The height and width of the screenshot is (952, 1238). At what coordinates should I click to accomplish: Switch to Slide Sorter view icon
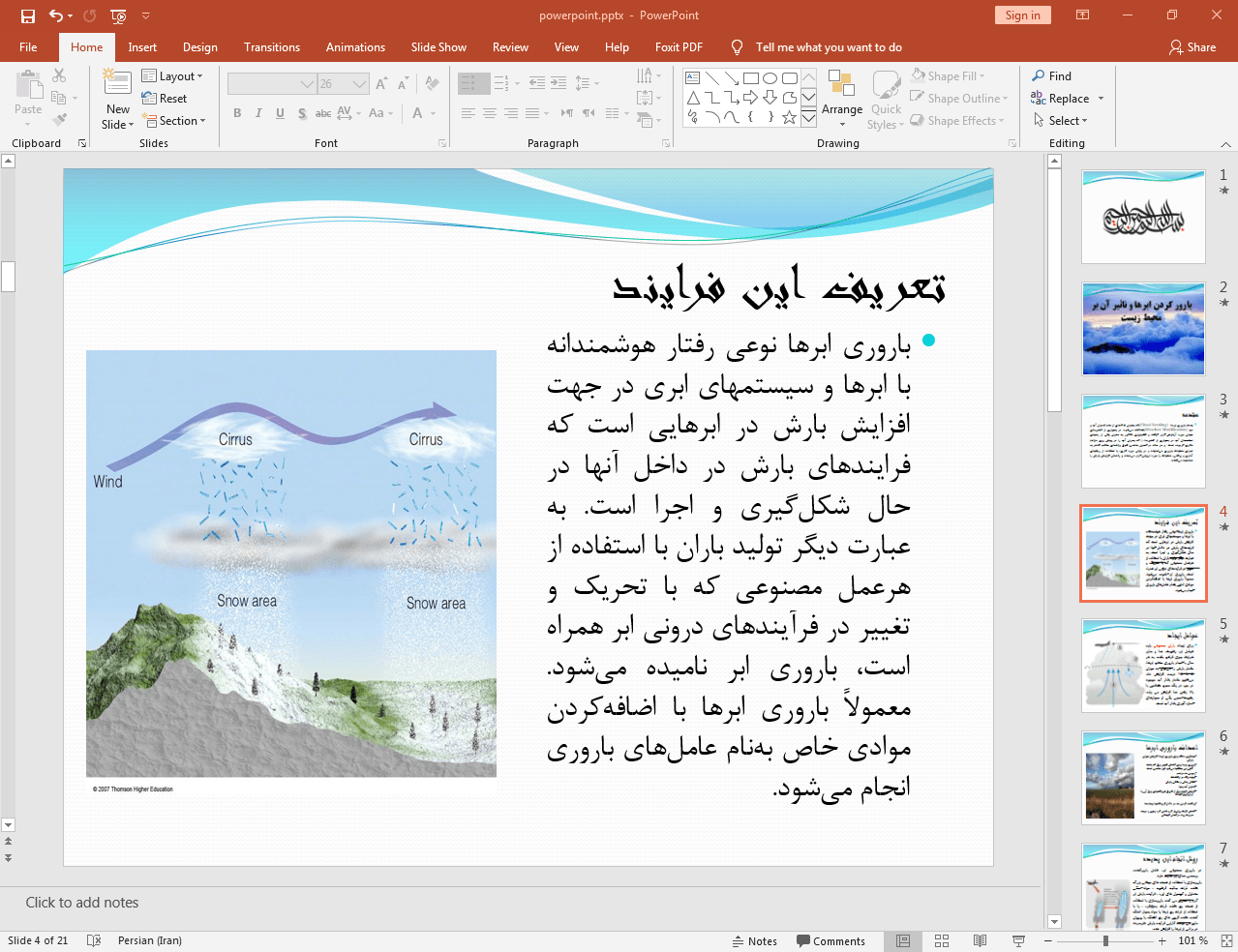coord(941,940)
